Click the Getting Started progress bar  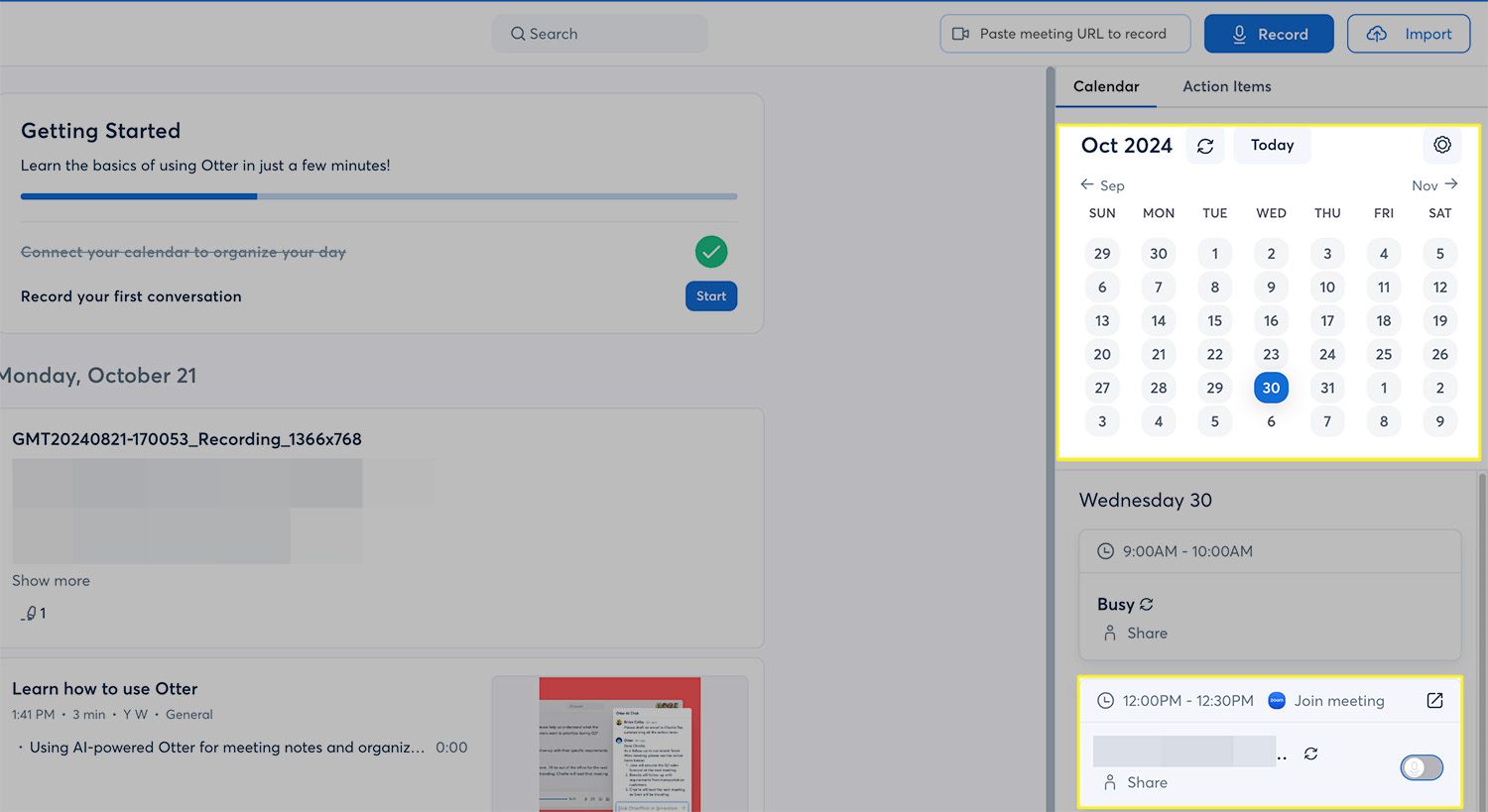[x=378, y=196]
